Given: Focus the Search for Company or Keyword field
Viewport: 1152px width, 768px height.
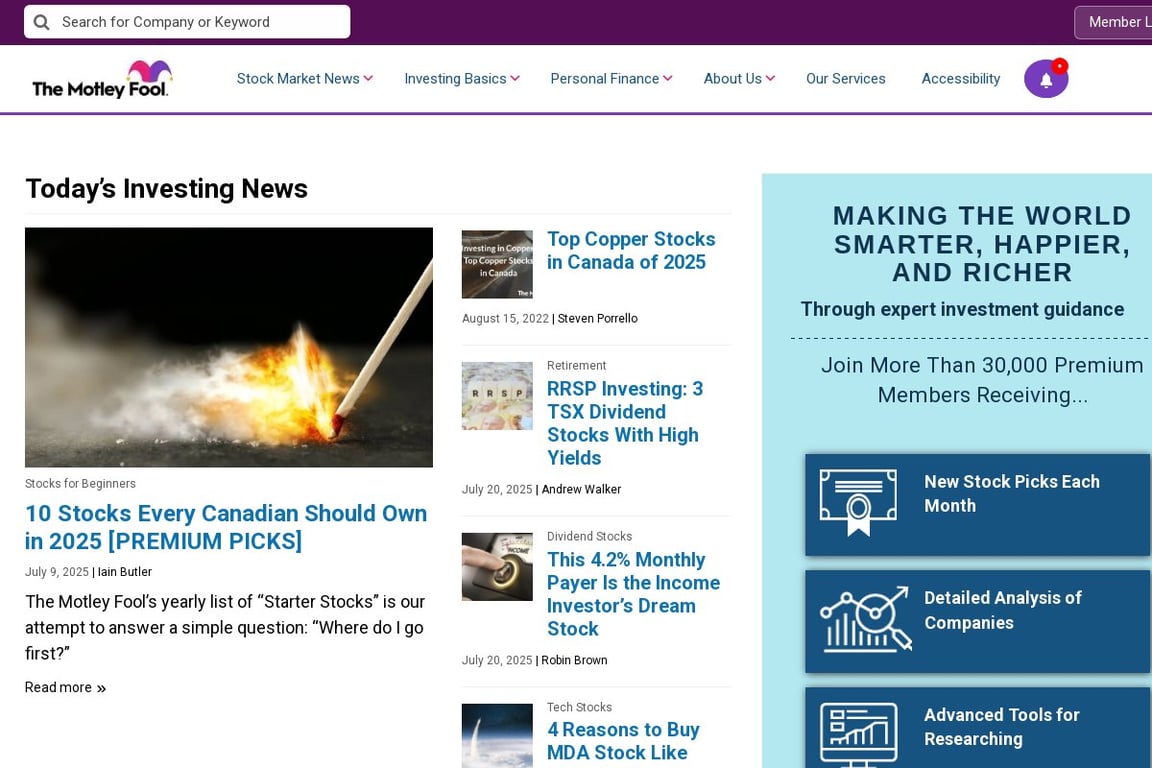Looking at the screenshot, I should pyautogui.click(x=187, y=22).
